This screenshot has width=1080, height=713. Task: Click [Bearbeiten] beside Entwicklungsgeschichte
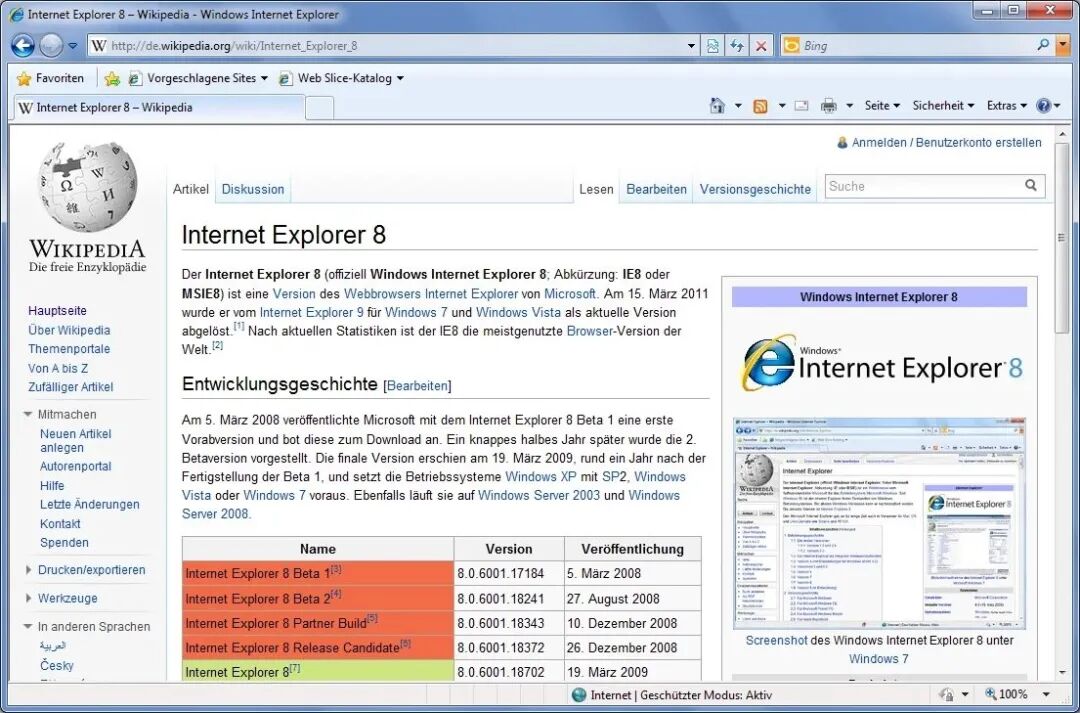(x=417, y=386)
